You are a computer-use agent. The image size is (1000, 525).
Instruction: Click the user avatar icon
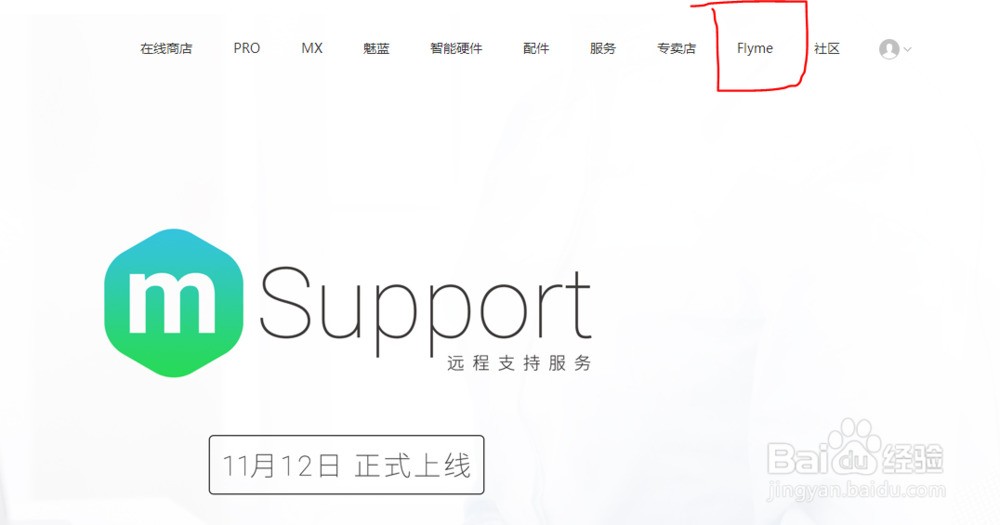click(889, 49)
